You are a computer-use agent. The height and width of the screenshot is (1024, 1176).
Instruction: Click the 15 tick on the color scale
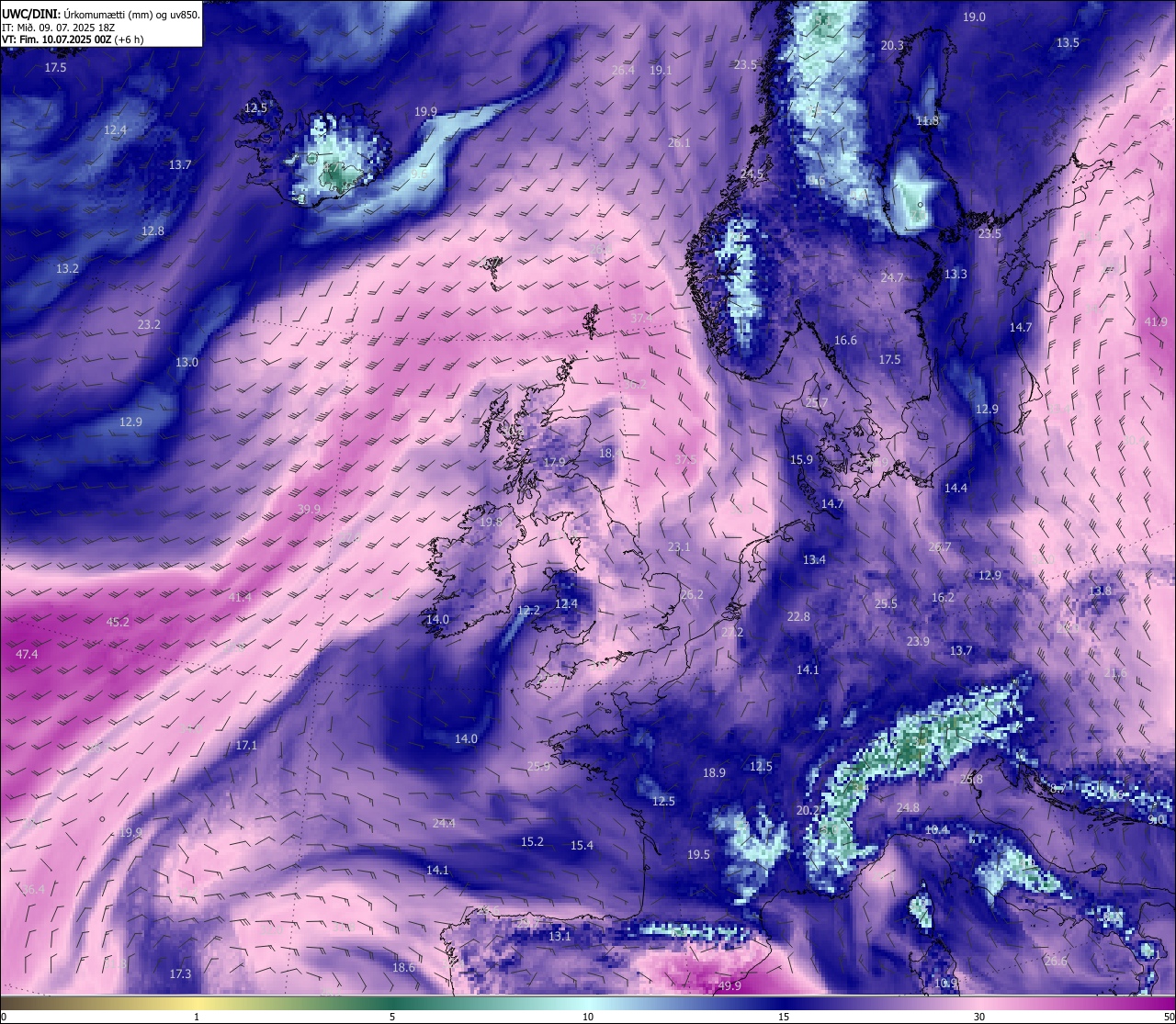(x=784, y=1017)
